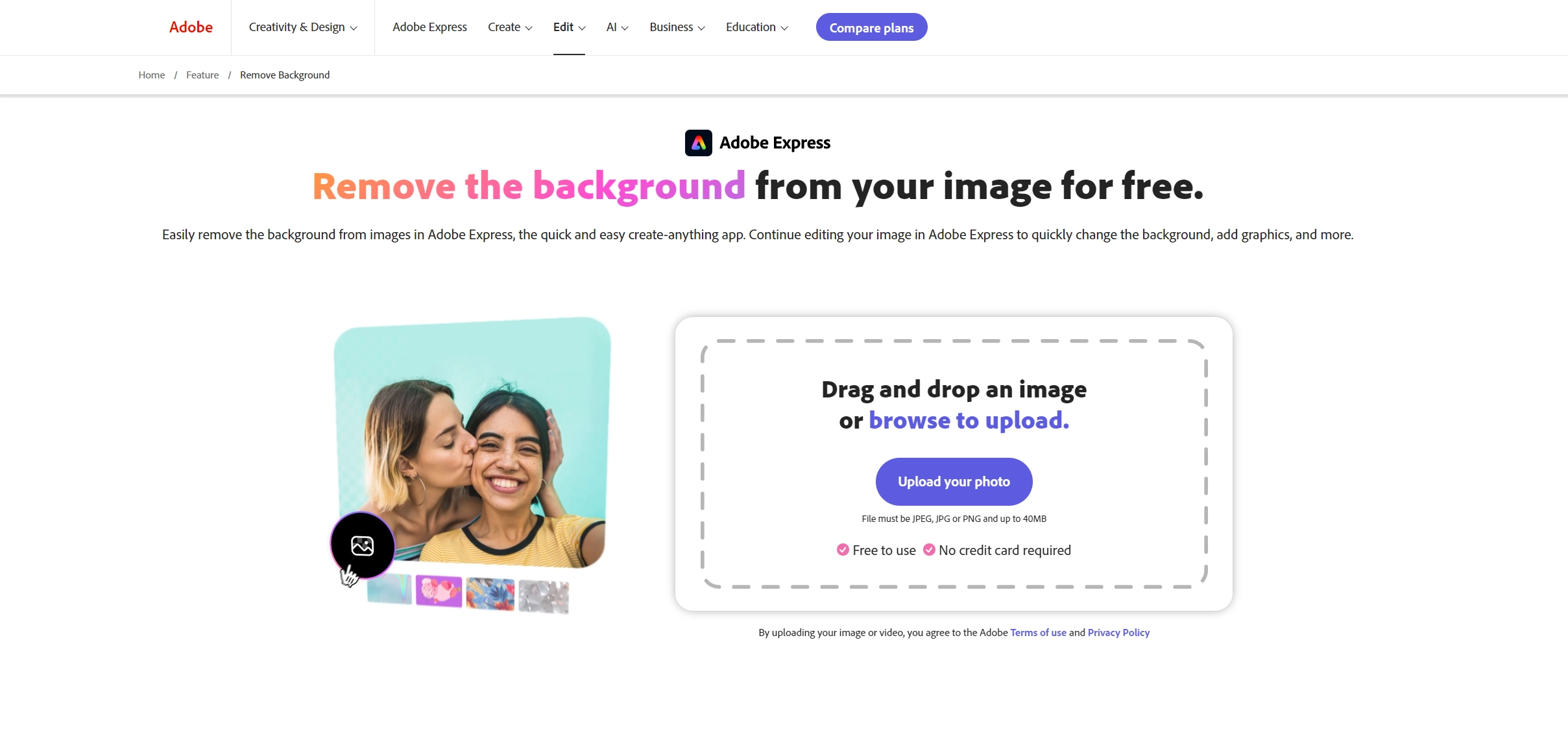Viewport: 1568px width, 745px height.
Task: Click the black image-swap circle icon
Action: 363,545
